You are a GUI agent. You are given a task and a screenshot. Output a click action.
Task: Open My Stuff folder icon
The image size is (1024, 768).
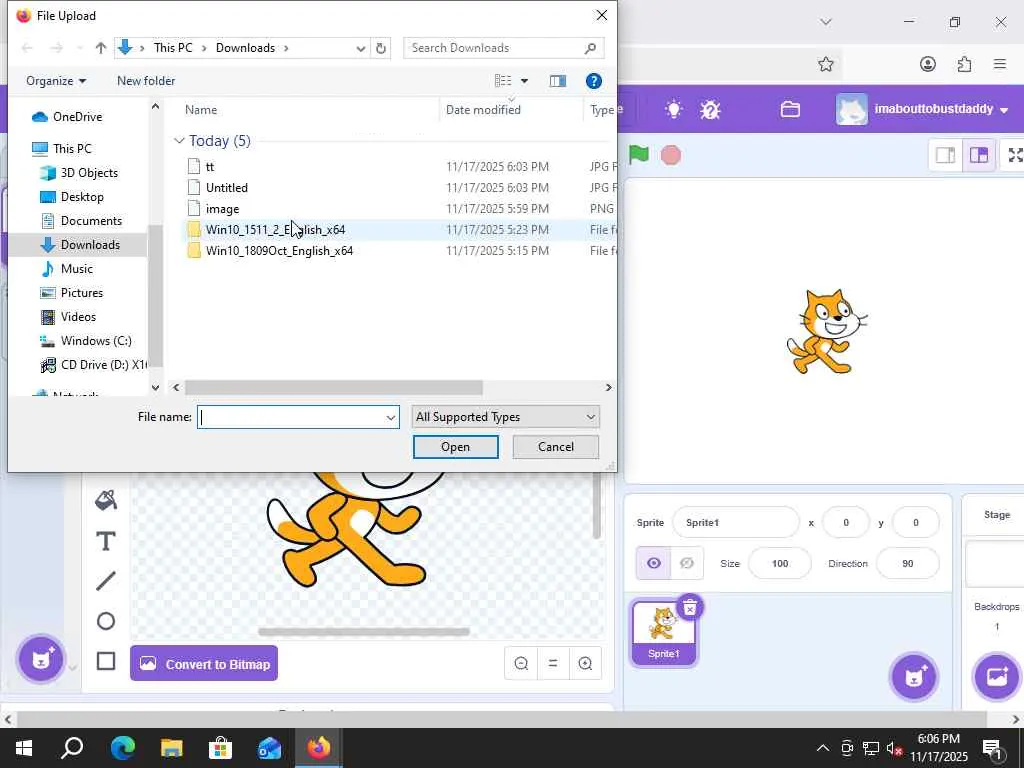click(x=790, y=109)
